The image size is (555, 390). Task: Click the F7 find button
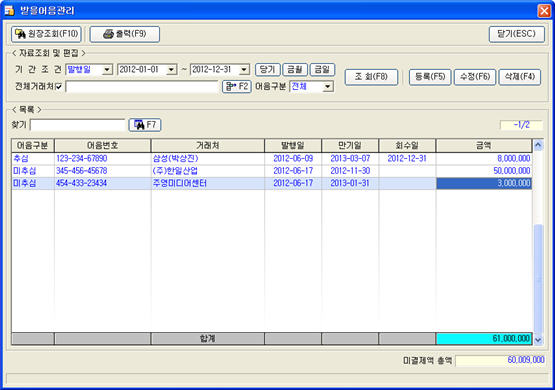click(x=145, y=125)
